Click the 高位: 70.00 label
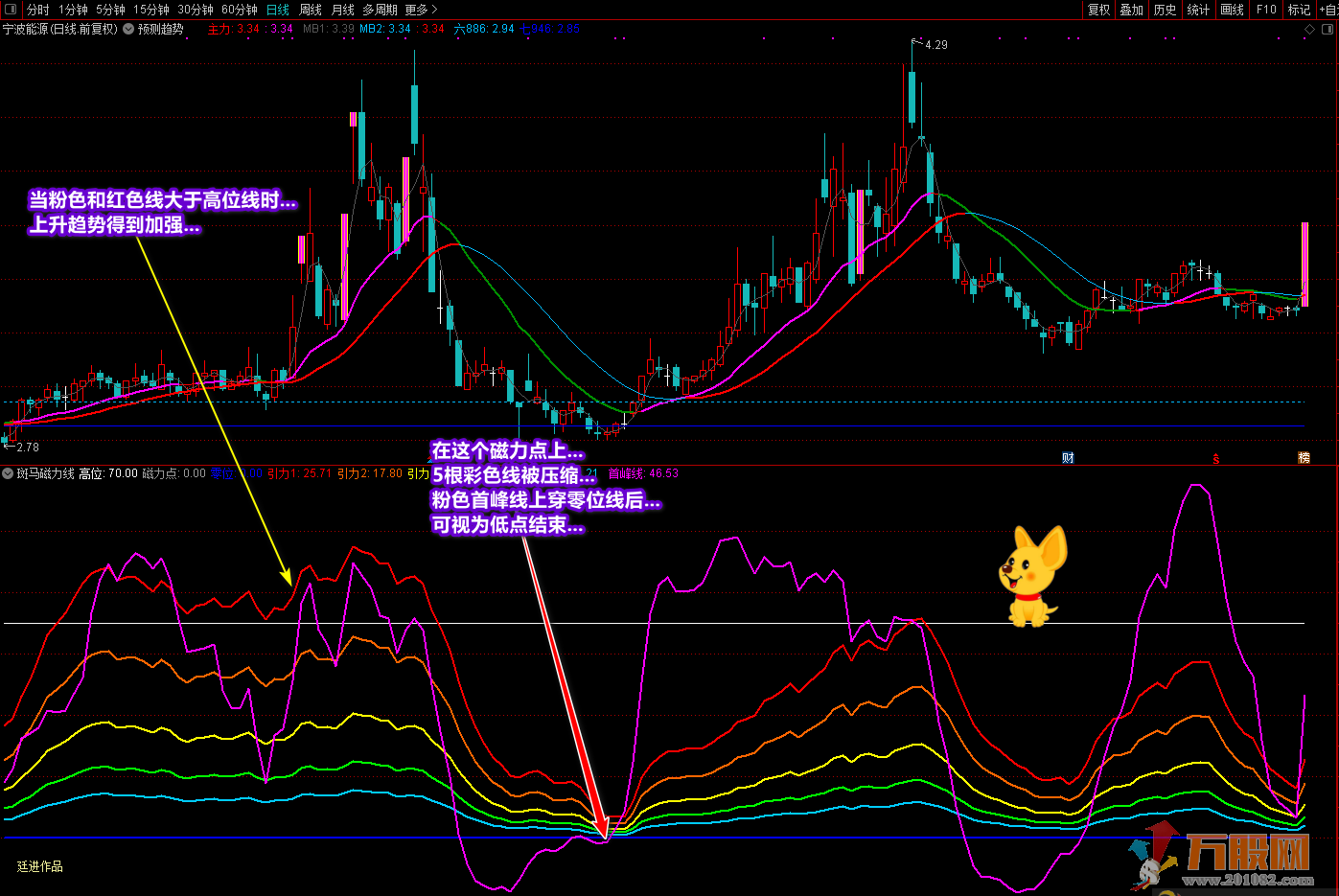Viewport: 1339px width, 896px height. (108, 473)
